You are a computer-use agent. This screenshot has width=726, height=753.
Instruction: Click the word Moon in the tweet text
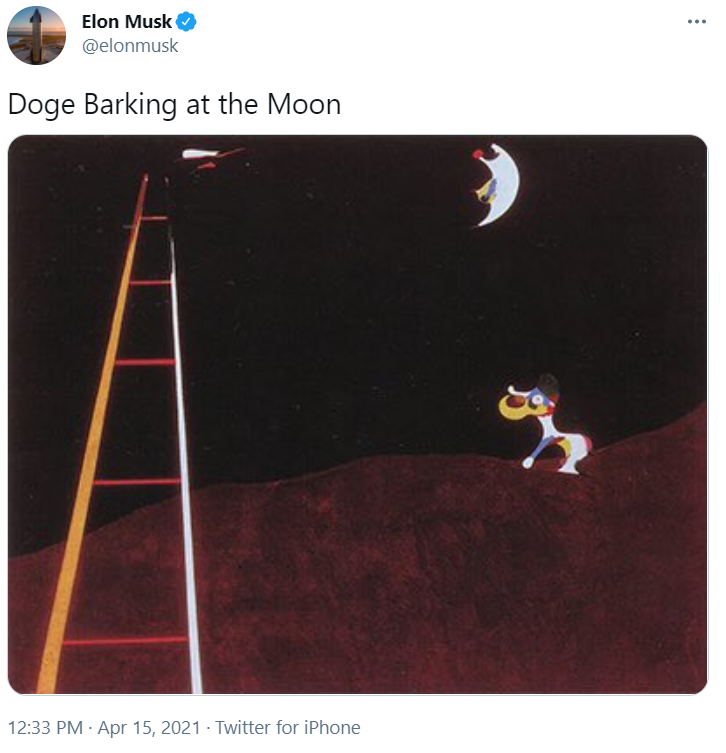(x=304, y=104)
